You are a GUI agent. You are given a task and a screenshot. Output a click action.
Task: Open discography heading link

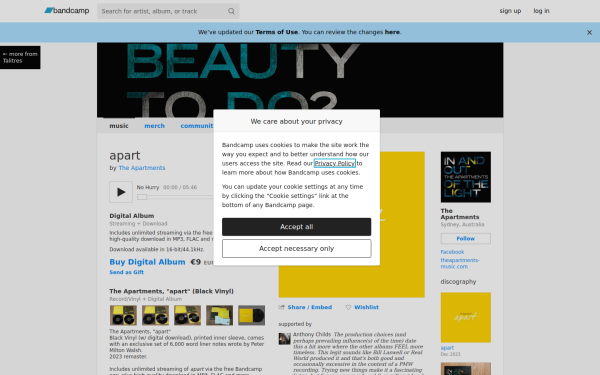458,282
